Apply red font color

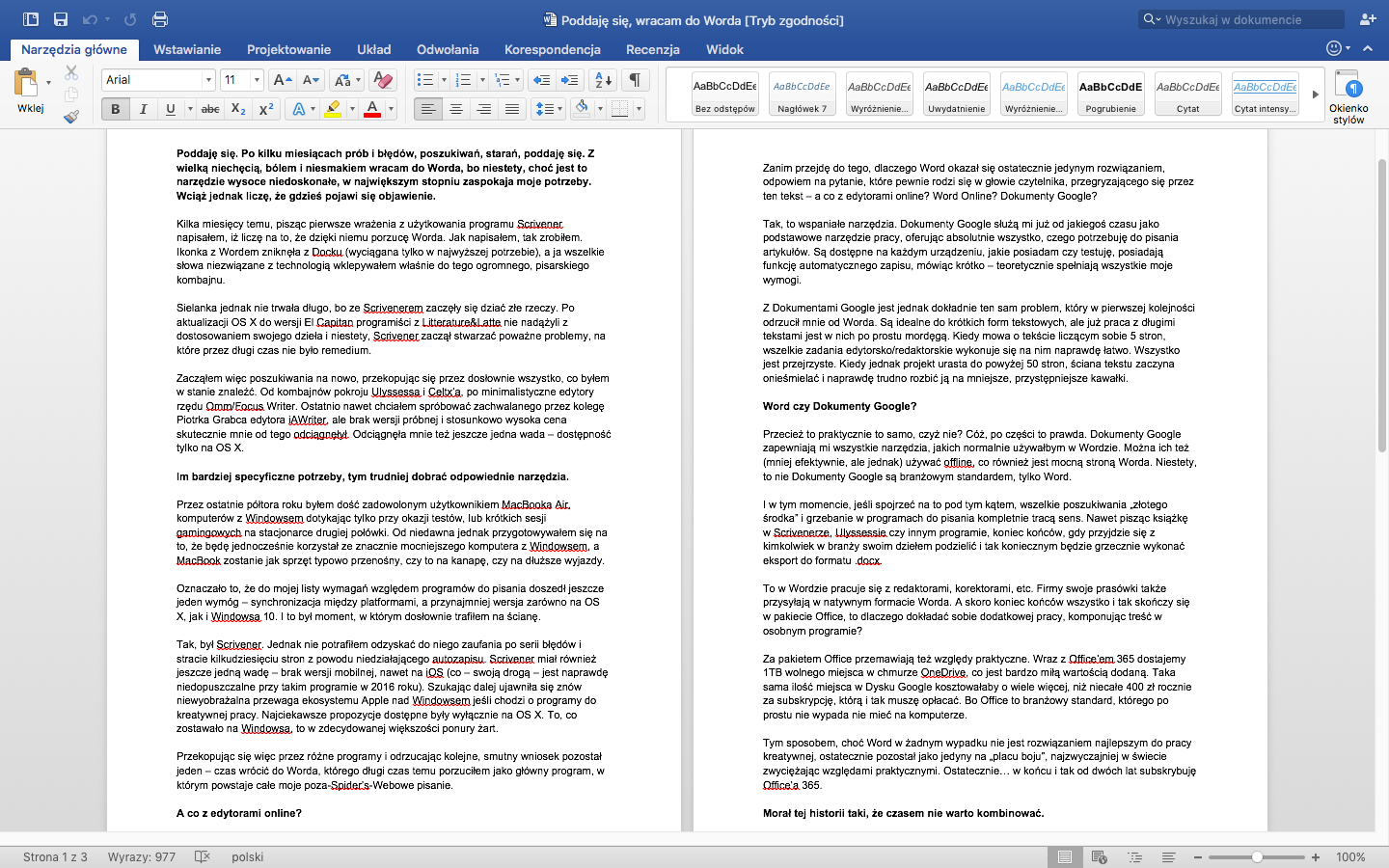372,109
